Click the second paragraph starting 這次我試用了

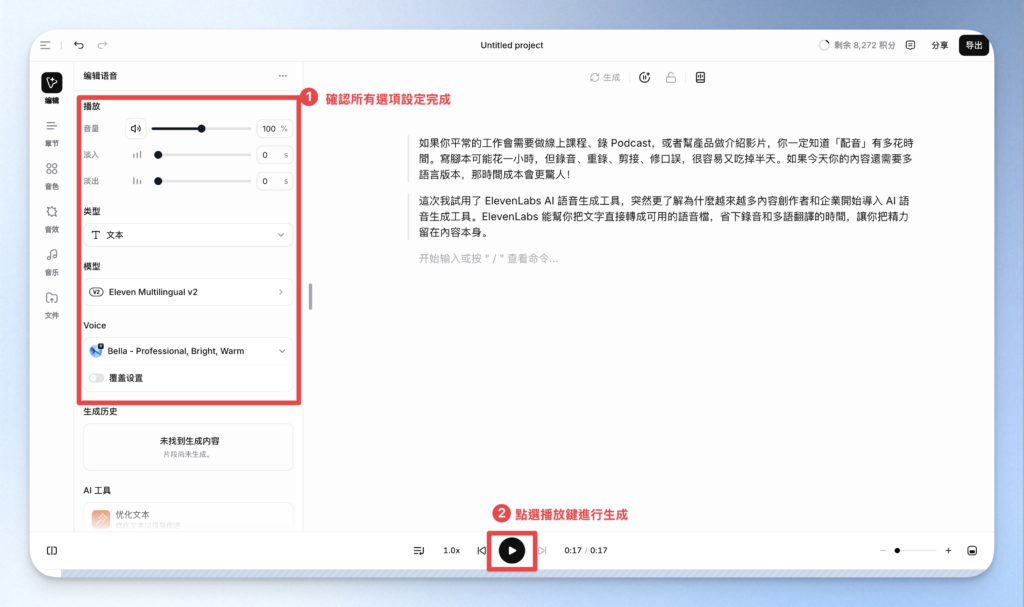[x=664, y=216]
